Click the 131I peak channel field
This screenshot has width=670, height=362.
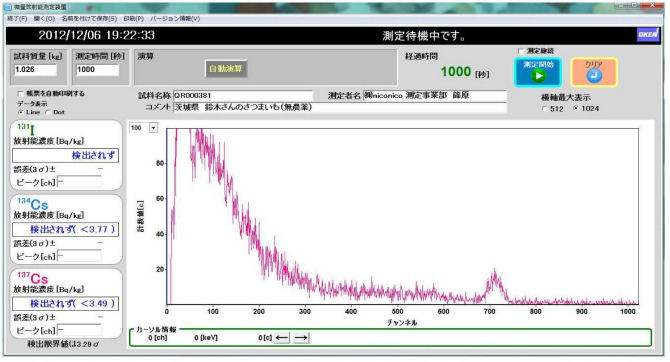click(x=79, y=182)
